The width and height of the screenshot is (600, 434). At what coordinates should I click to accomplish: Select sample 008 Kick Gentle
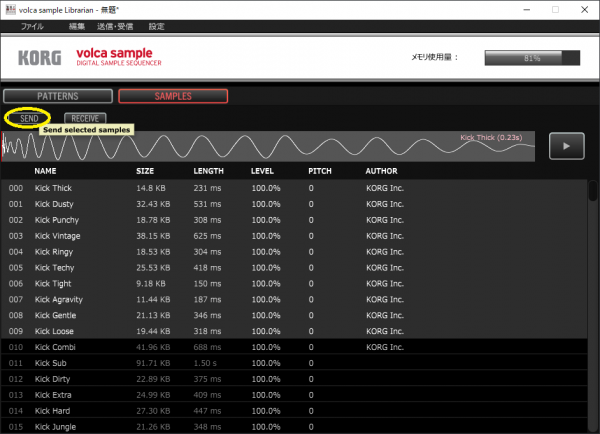294,315
